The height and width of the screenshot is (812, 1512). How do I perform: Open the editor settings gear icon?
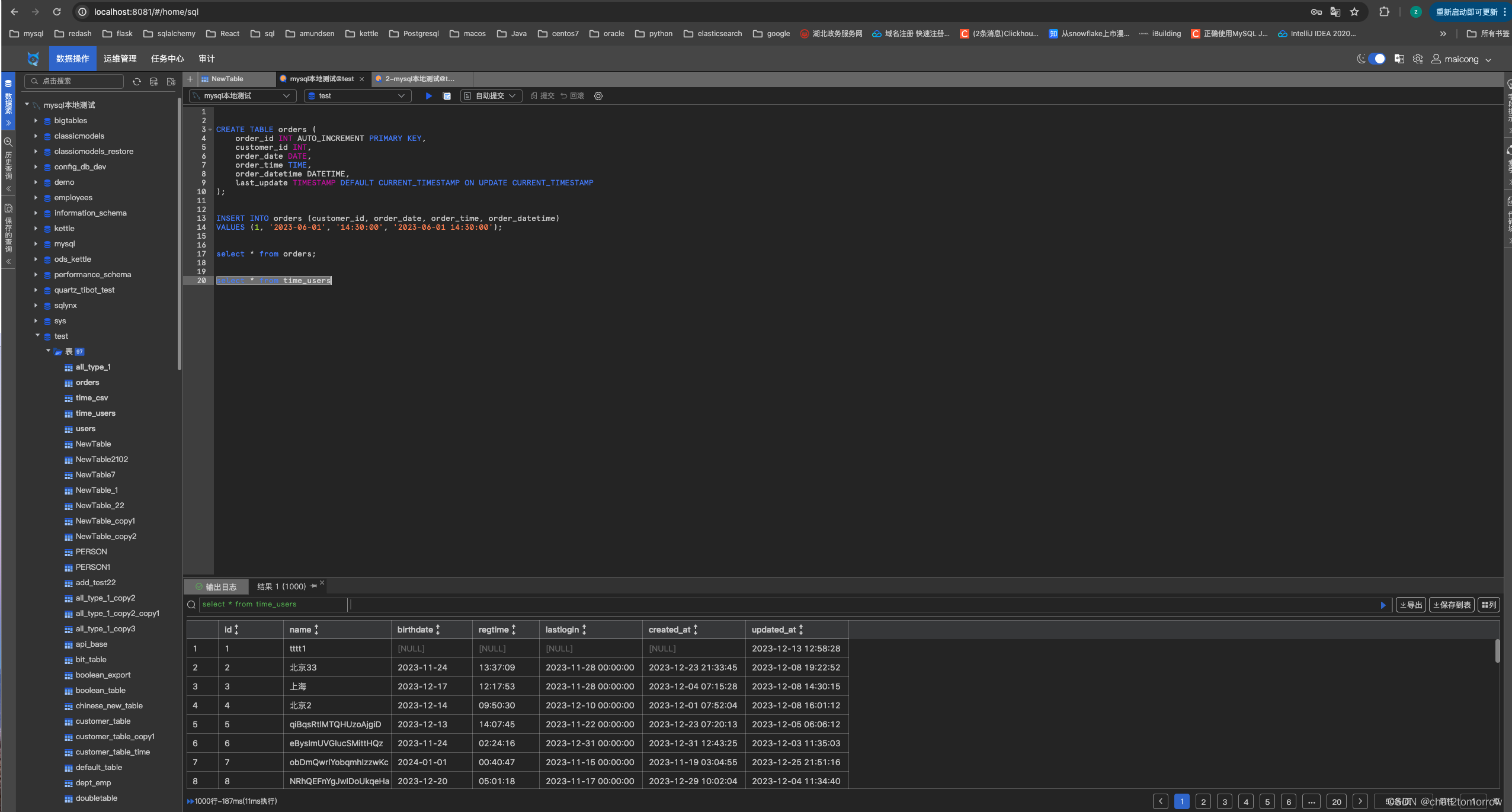[598, 96]
